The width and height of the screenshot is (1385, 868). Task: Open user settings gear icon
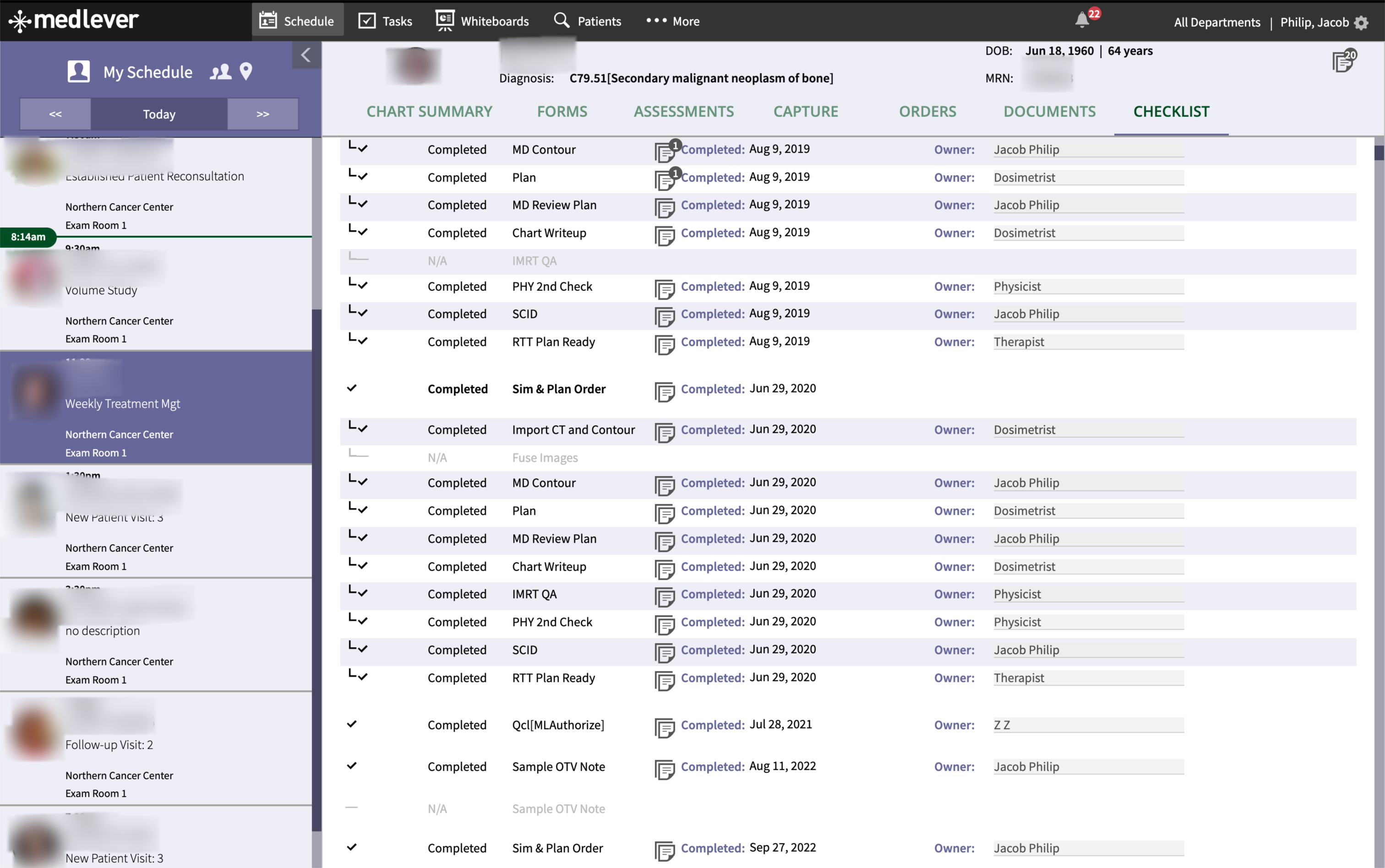pyautogui.click(x=1362, y=22)
